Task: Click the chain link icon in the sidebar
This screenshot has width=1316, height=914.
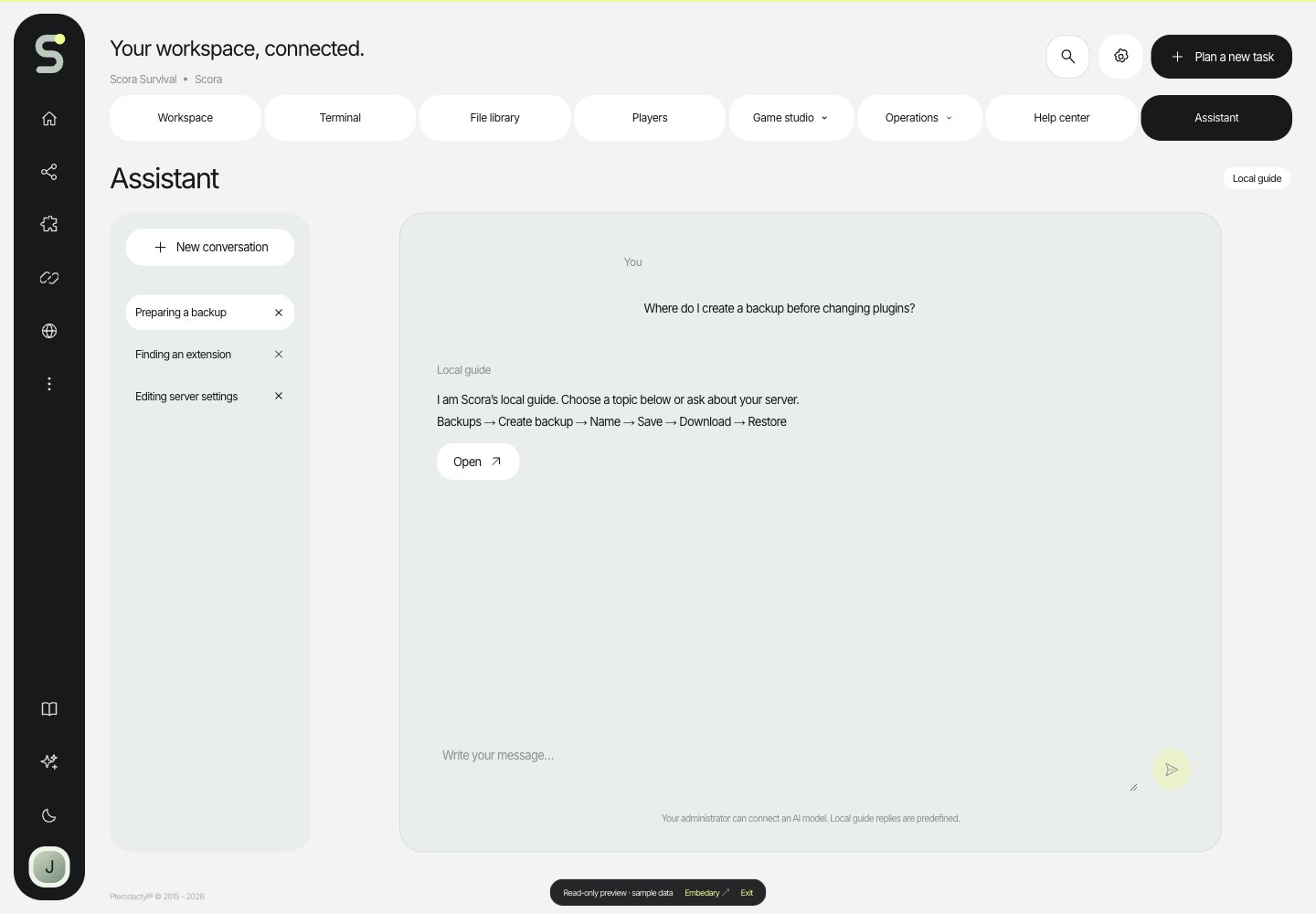Action: [49, 278]
